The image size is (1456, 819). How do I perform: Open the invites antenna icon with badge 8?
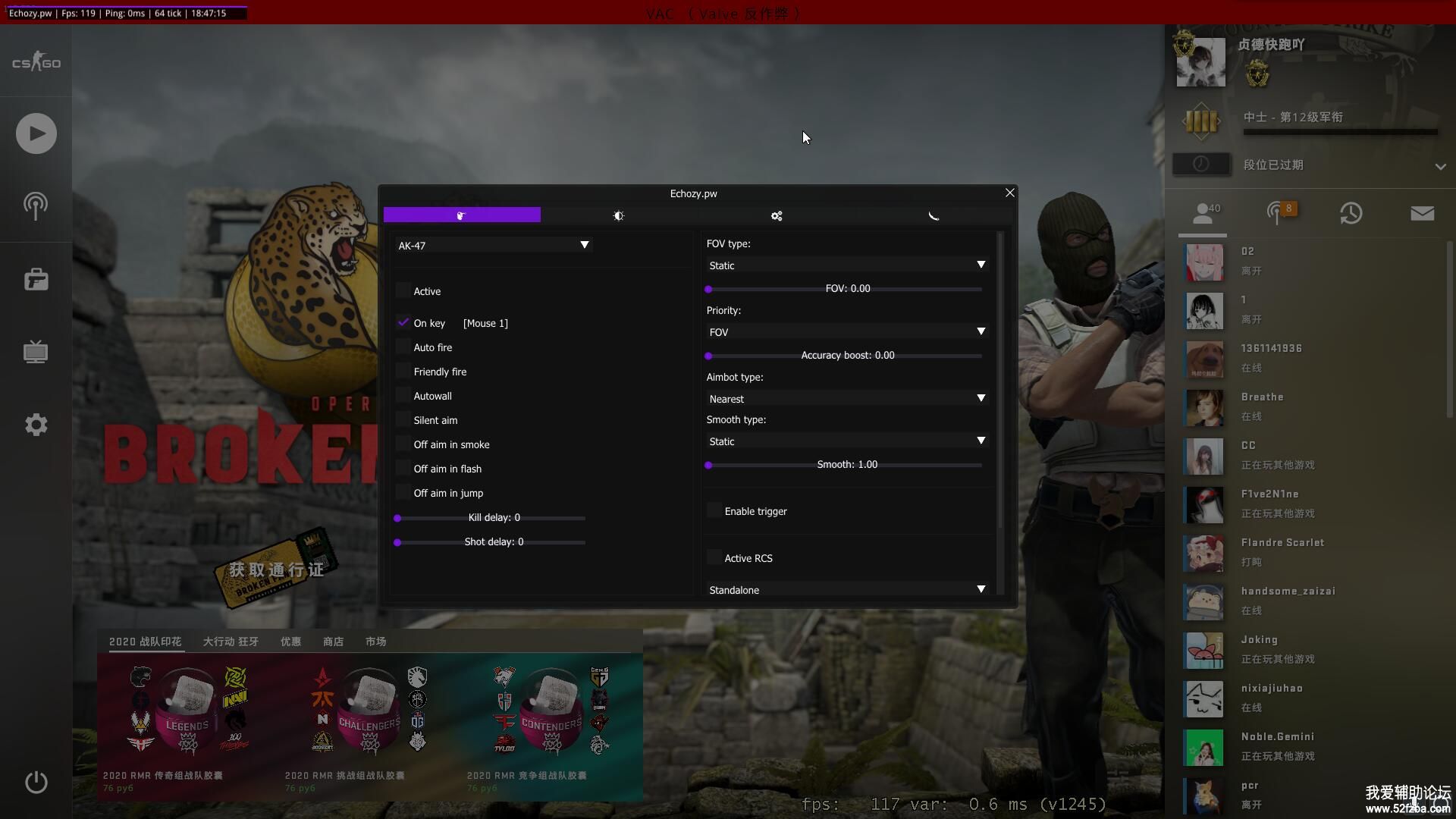tap(1280, 212)
